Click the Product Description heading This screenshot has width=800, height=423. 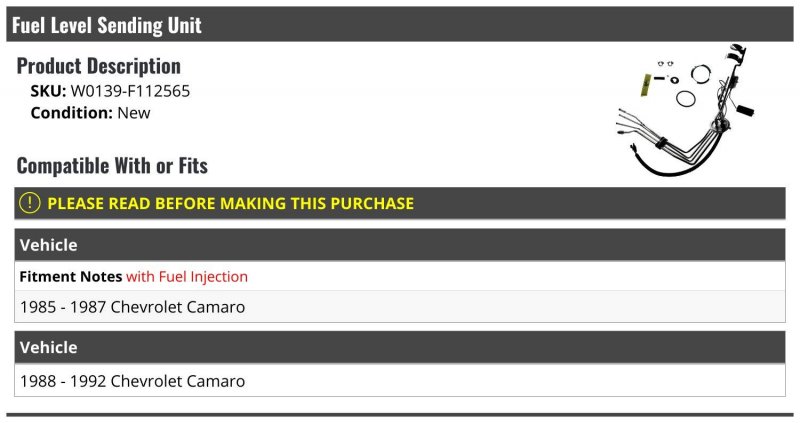click(99, 66)
